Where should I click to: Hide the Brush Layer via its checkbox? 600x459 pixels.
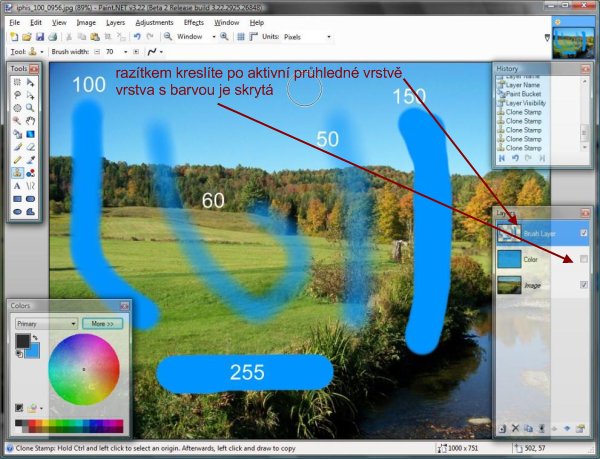point(584,233)
